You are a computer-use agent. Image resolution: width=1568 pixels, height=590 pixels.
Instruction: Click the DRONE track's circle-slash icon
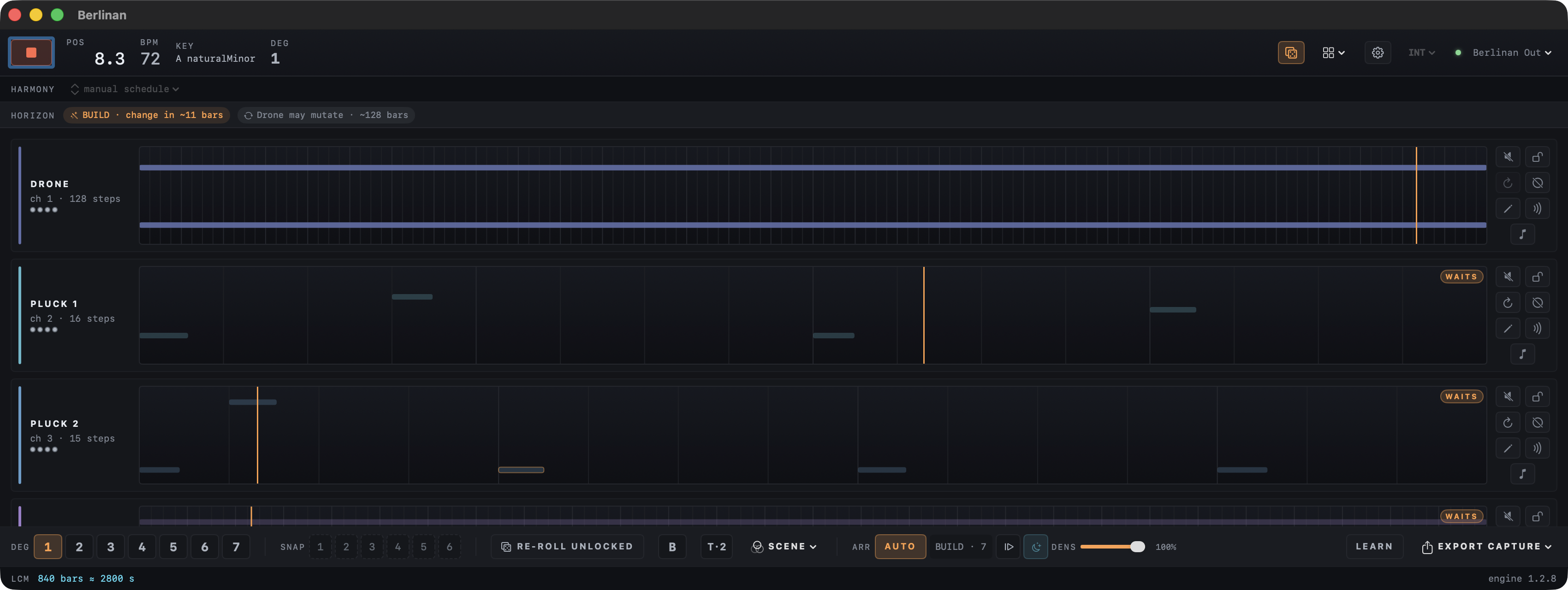click(x=1537, y=183)
